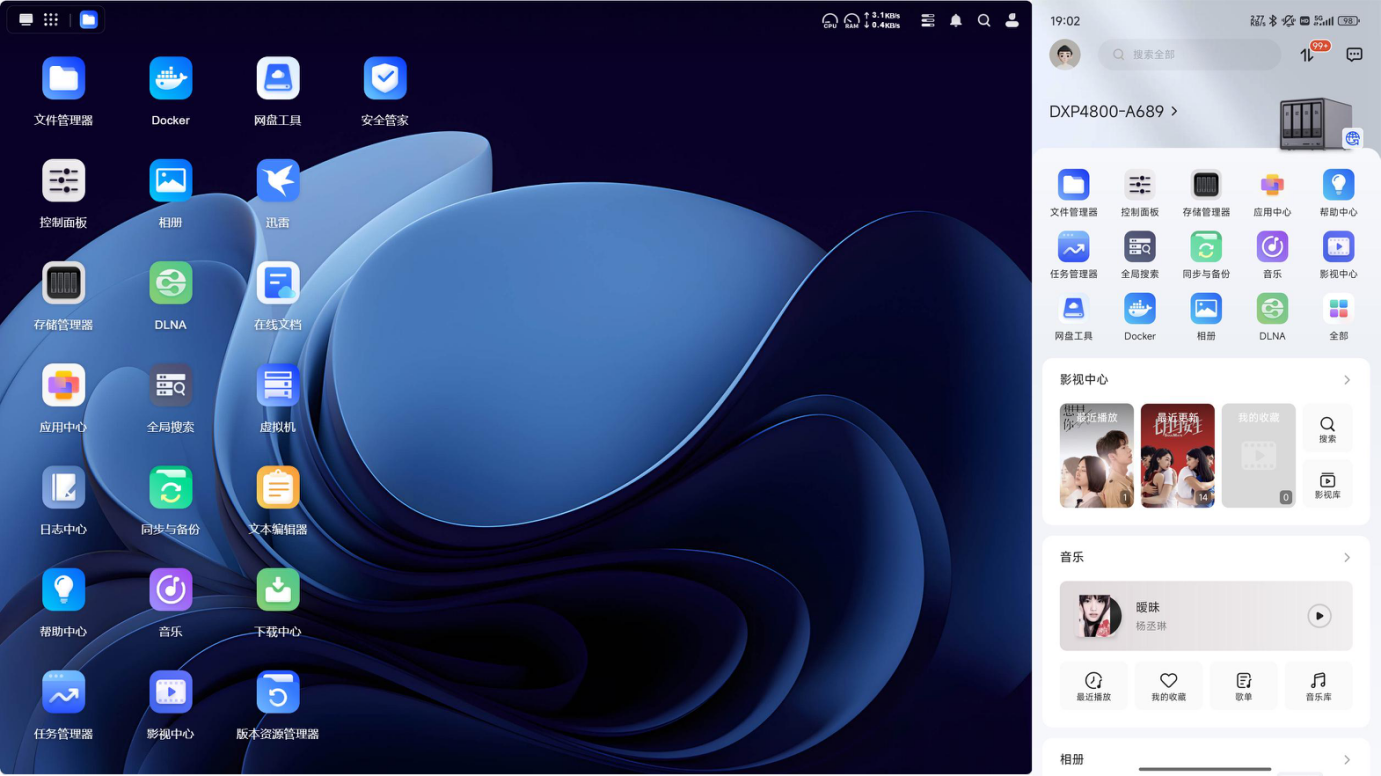The height and width of the screenshot is (776, 1381).
Task: Open notifications bell in the taskbar
Action: point(956,20)
